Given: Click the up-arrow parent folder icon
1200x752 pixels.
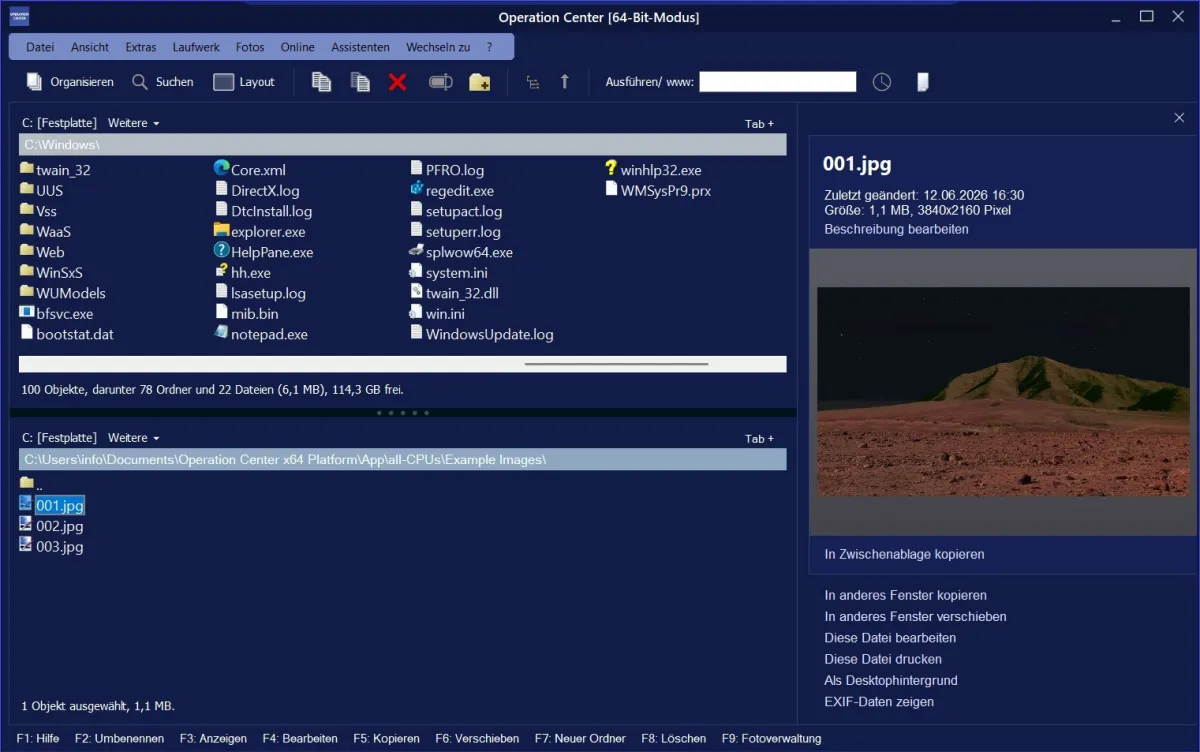Looking at the screenshot, I should pyautogui.click(x=564, y=82).
